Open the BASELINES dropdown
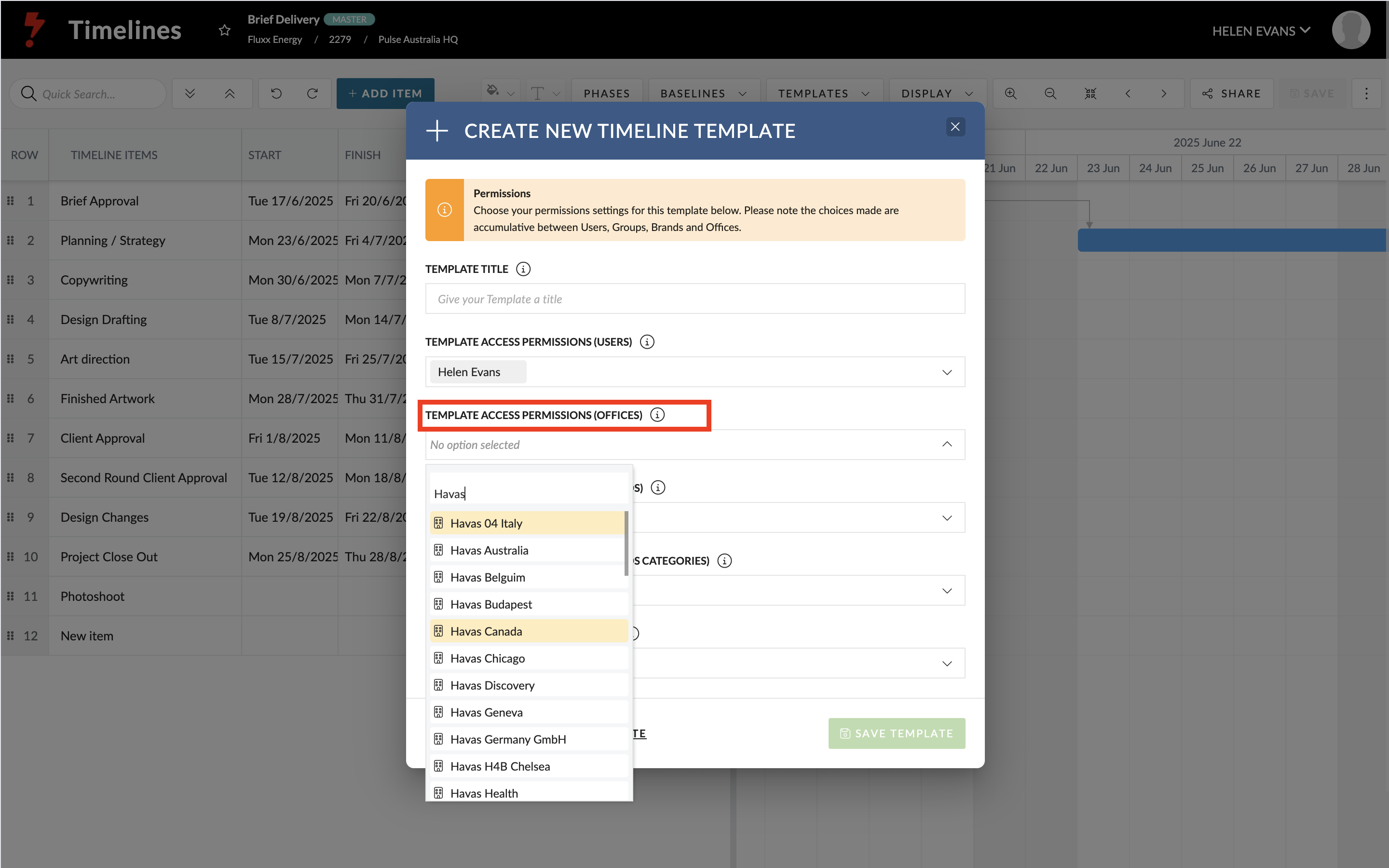The image size is (1389, 868). click(x=704, y=93)
